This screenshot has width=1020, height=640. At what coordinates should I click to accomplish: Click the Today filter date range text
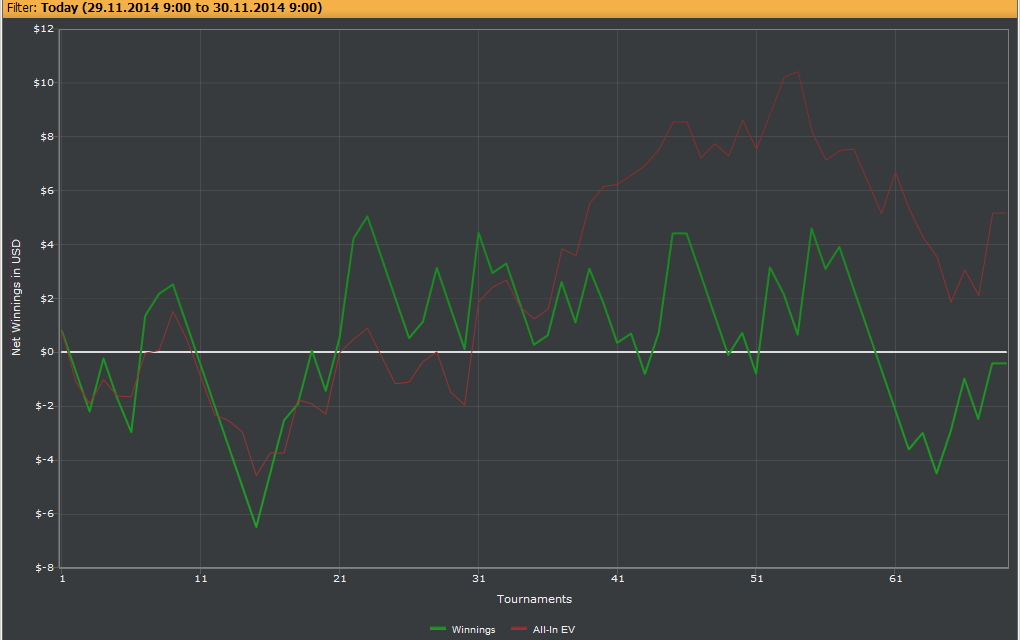tap(181, 7)
